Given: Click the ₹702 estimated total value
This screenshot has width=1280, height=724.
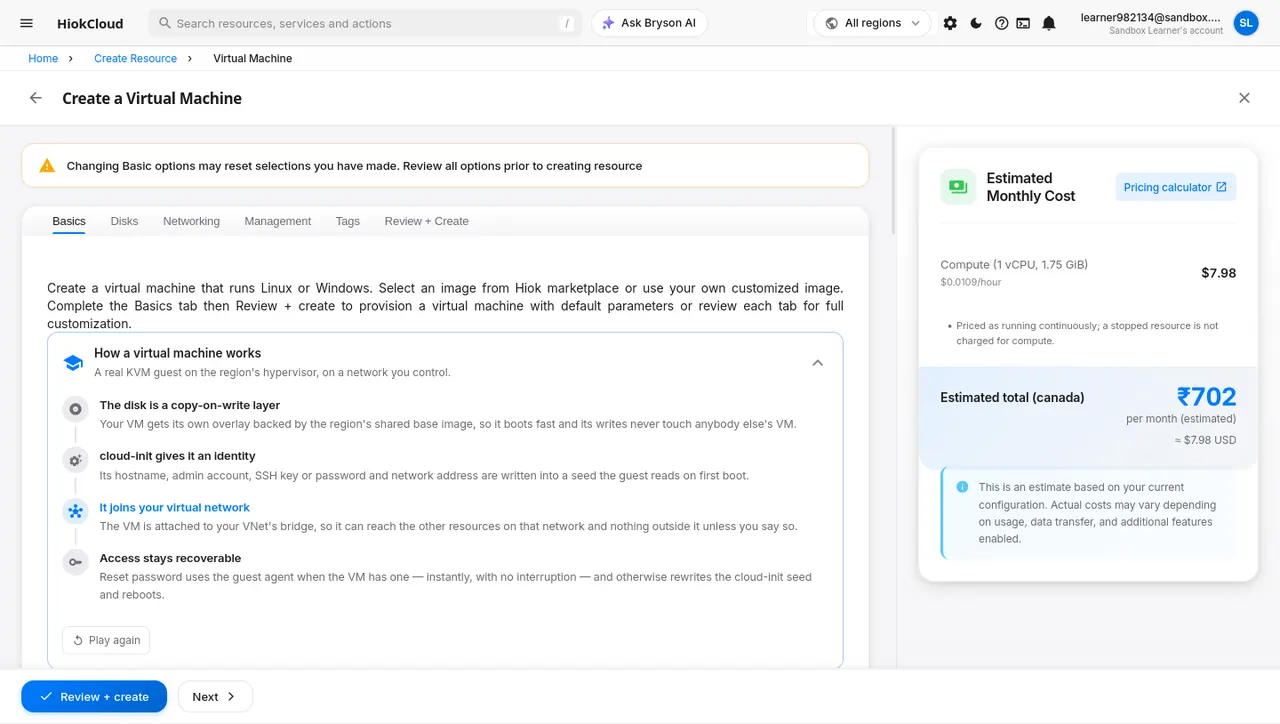Looking at the screenshot, I should point(1206,397).
